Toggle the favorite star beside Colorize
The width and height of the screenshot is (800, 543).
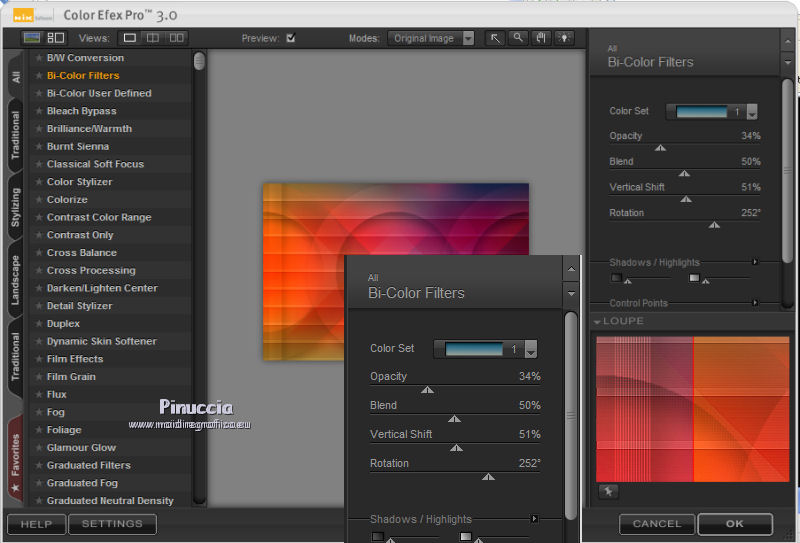click(38, 200)
